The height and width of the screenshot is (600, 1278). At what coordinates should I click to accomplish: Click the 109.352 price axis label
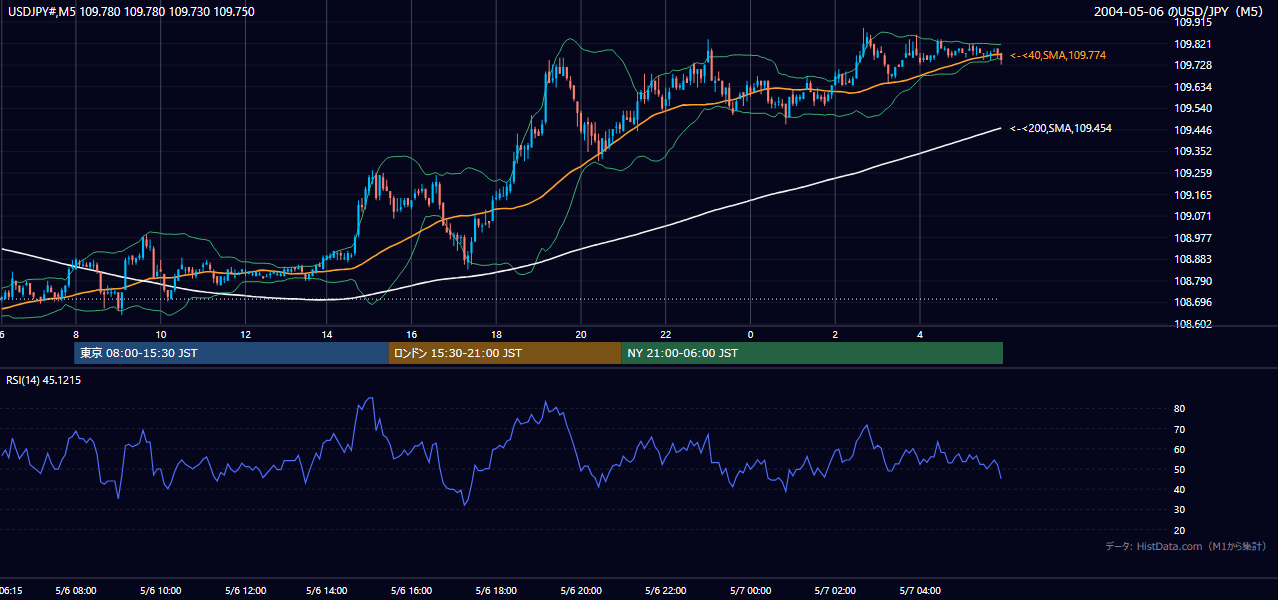(1193, 152)
